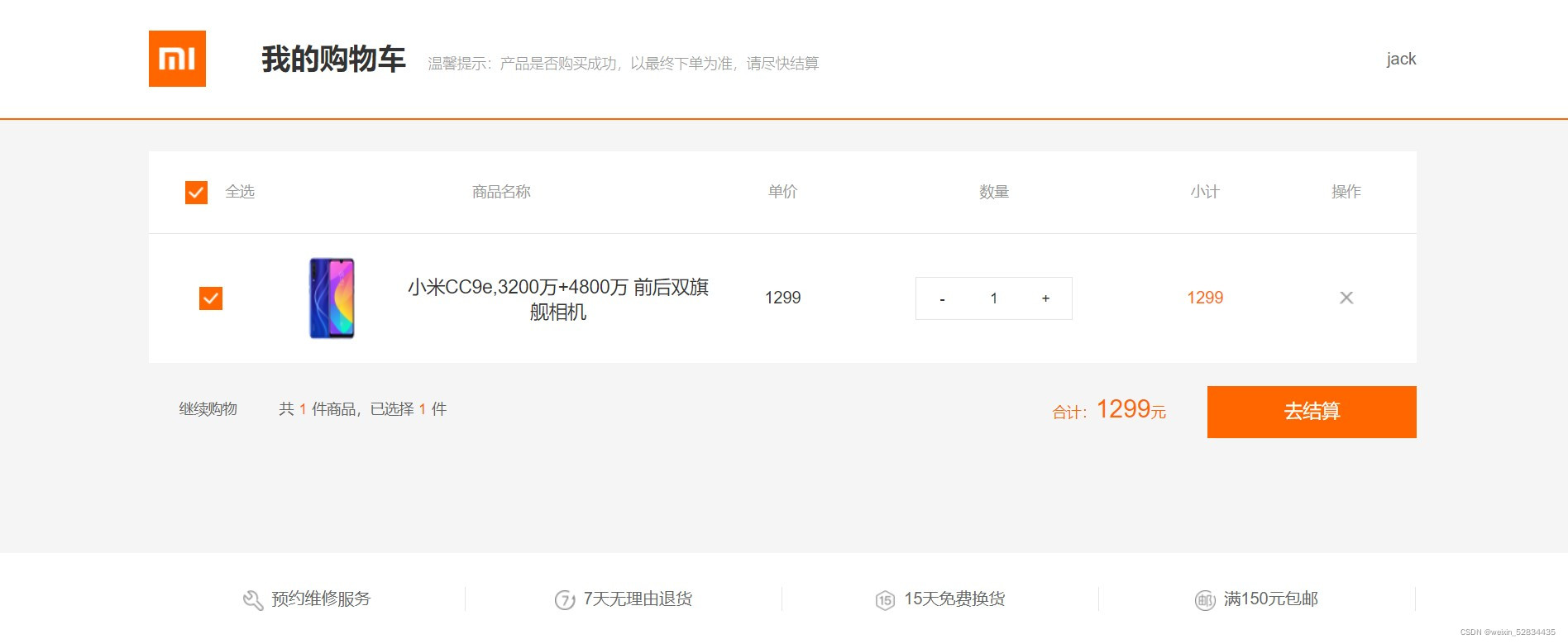The height and width of the screenshot is (644, 1568).
Task: Decrease quantity with the minus button
Action: coord(942,298)
